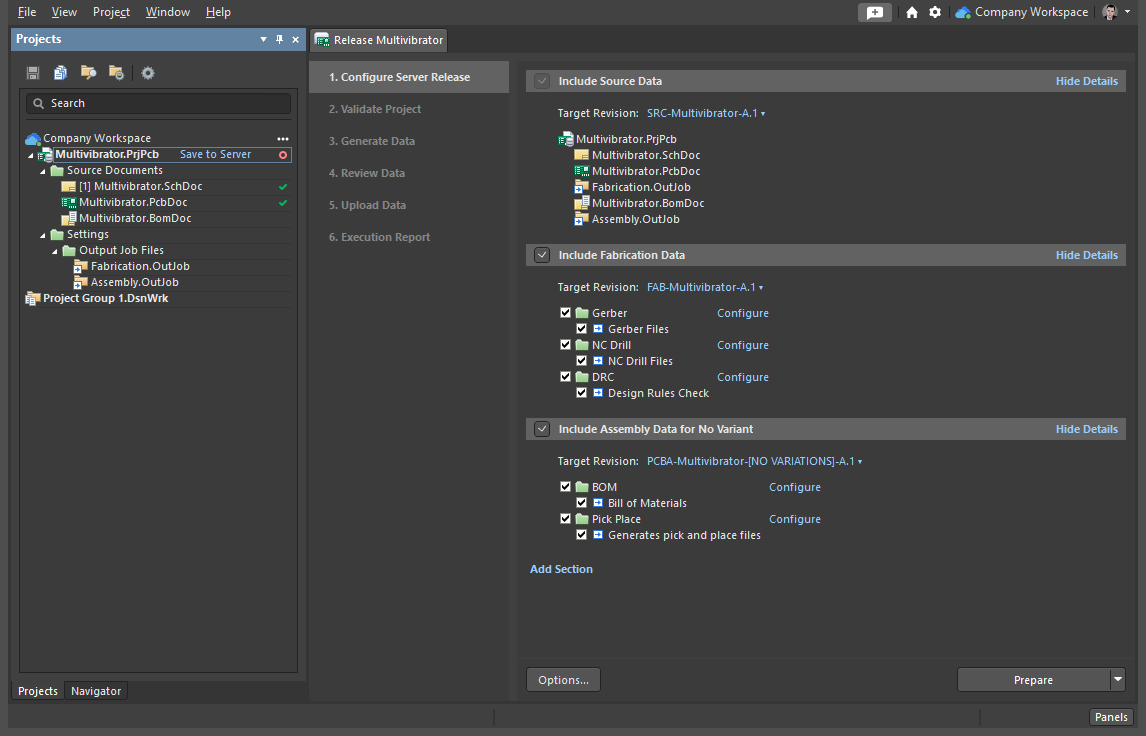
Task: Uncheck the Gerber folder checkbox
Action: click(566, 313)
